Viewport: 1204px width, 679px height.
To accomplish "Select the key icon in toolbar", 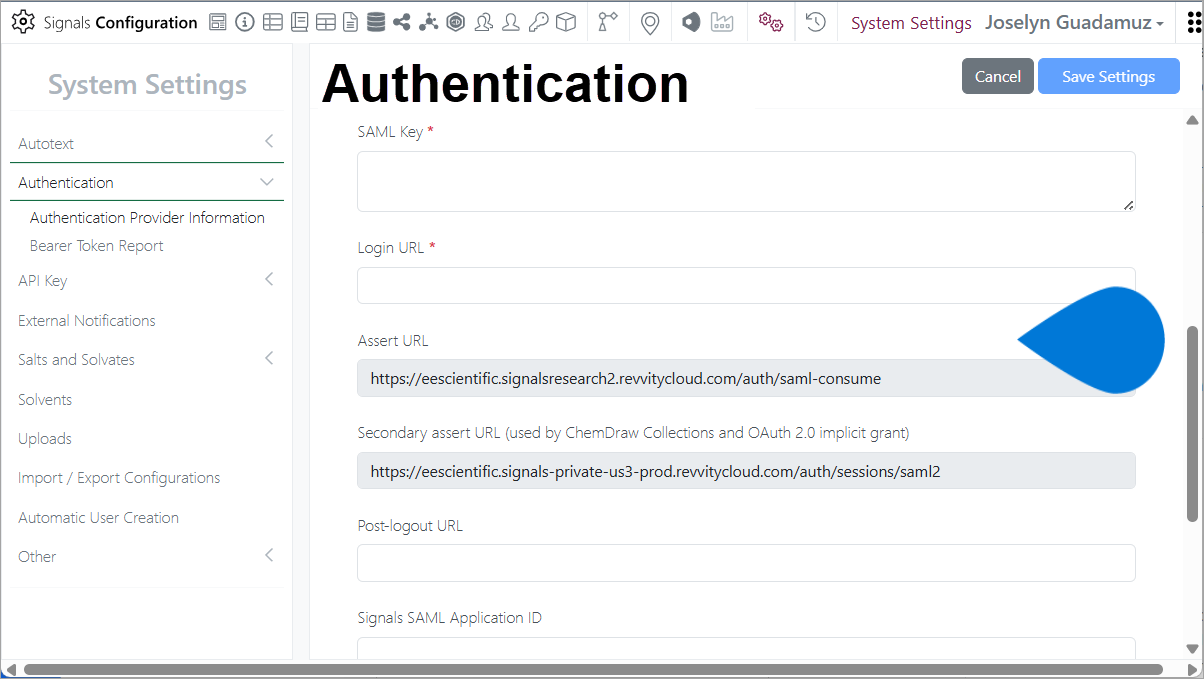I will [538, 22].
